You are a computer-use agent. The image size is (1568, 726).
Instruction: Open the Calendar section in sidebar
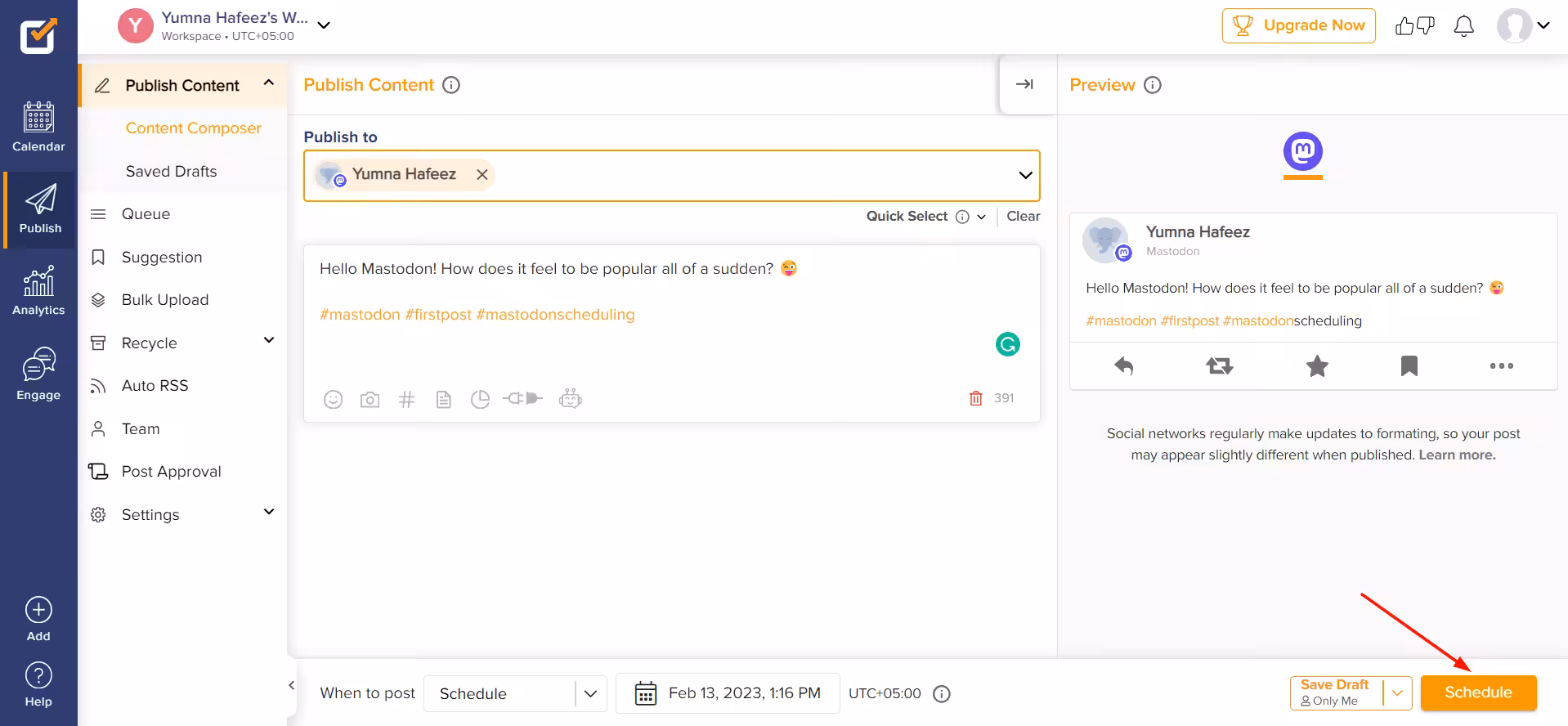(x=38, y=128)
